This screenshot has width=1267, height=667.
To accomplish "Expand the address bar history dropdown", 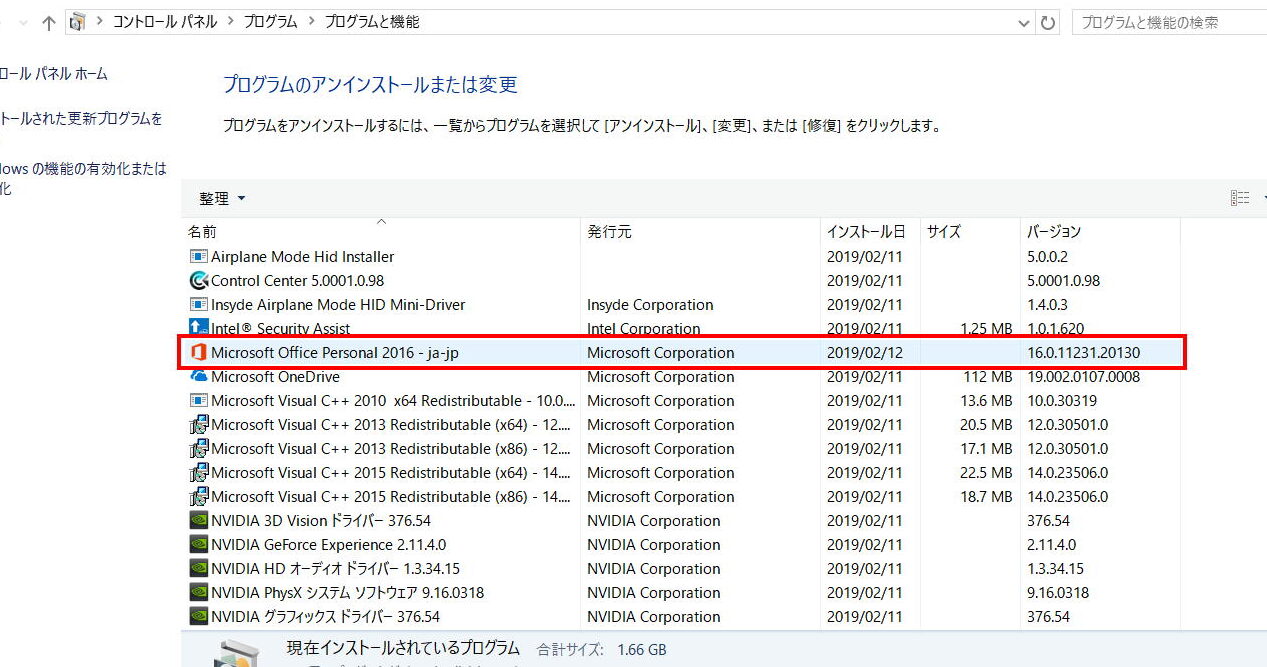I will [x=1024, y=22].
